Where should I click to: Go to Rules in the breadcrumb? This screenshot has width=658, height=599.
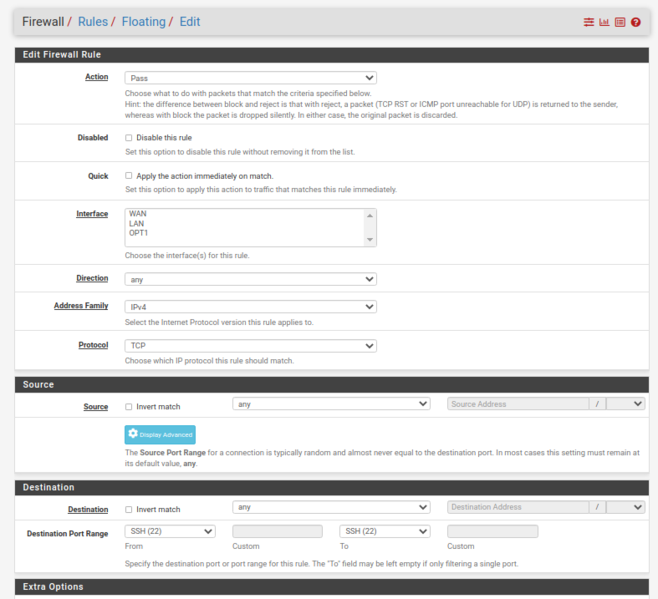[93, 21]
